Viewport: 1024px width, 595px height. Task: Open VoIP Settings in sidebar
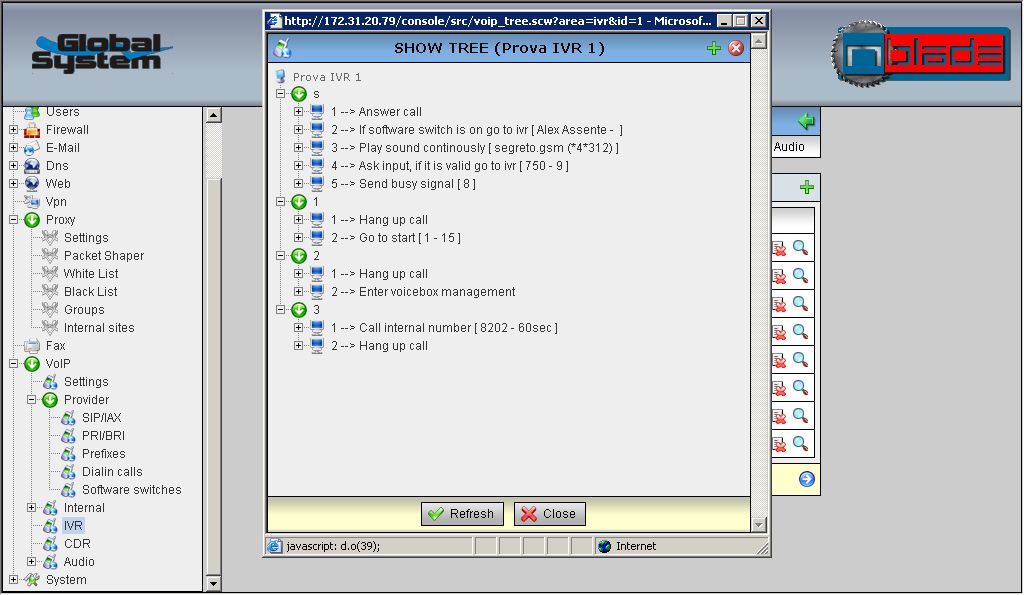click(x=86, y=381)
